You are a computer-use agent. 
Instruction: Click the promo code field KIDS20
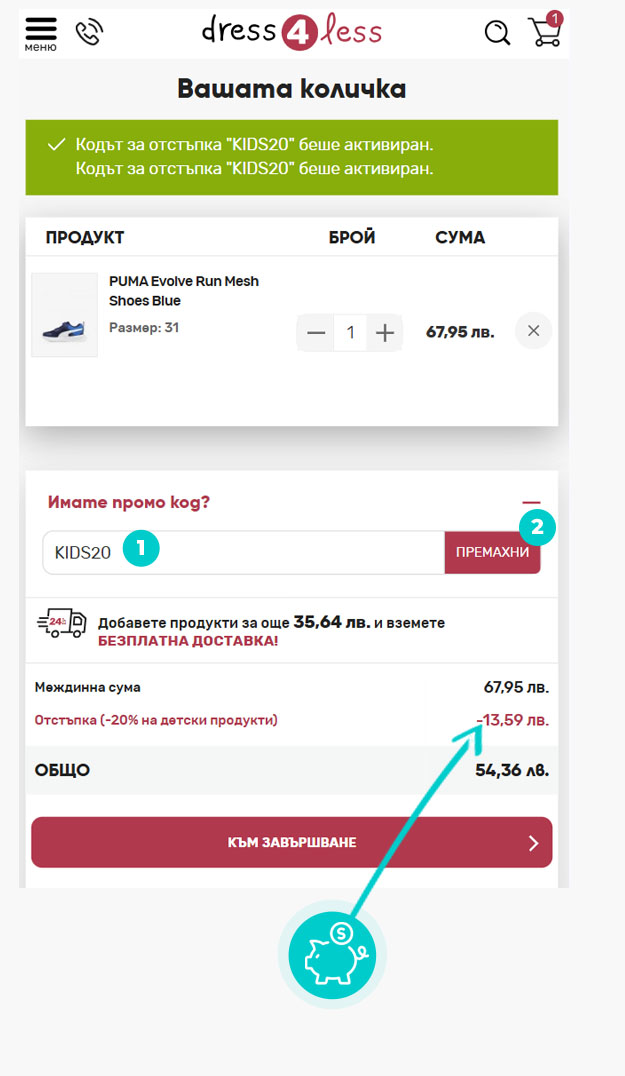[244, 552]
